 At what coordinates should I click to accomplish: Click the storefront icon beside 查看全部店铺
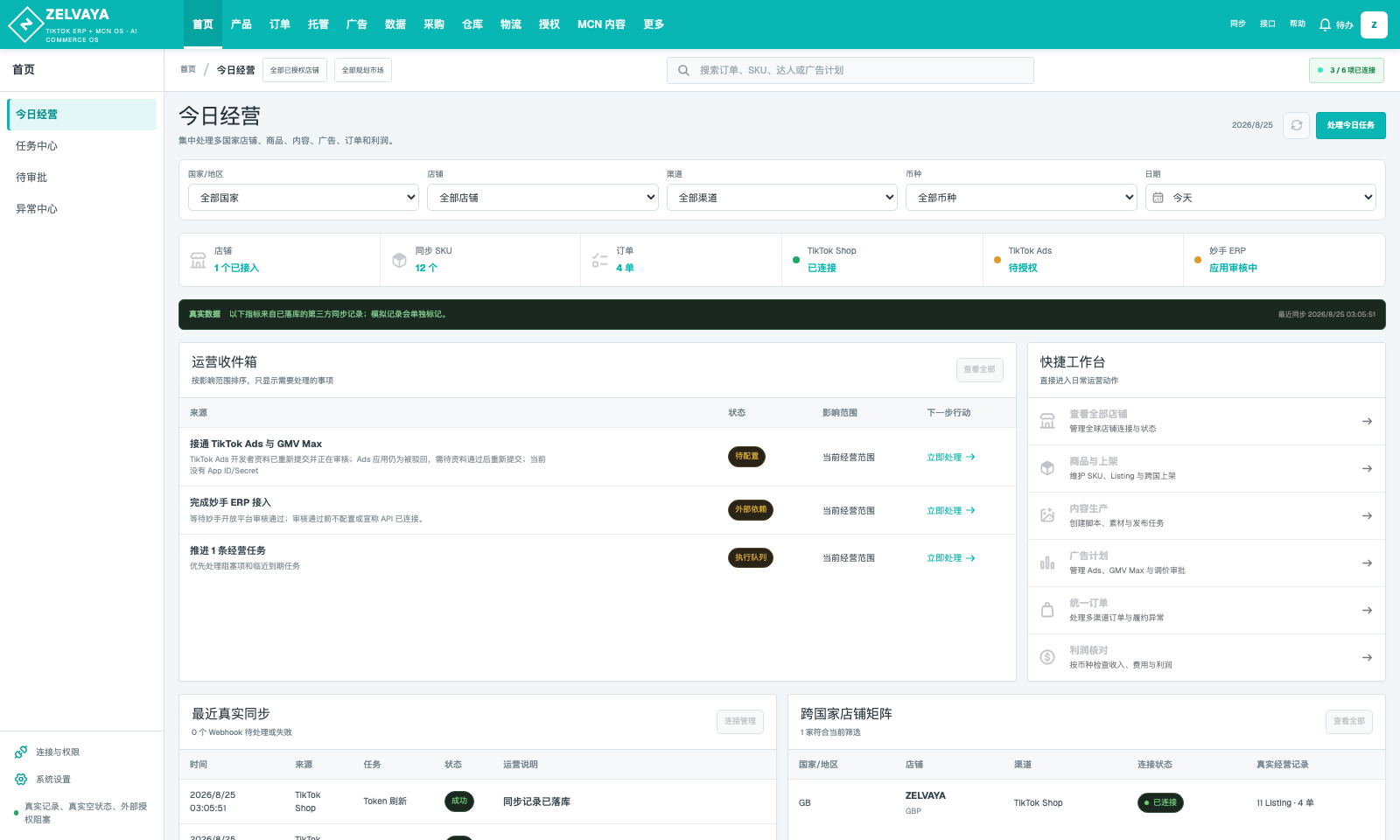[x=1047, y=421]
